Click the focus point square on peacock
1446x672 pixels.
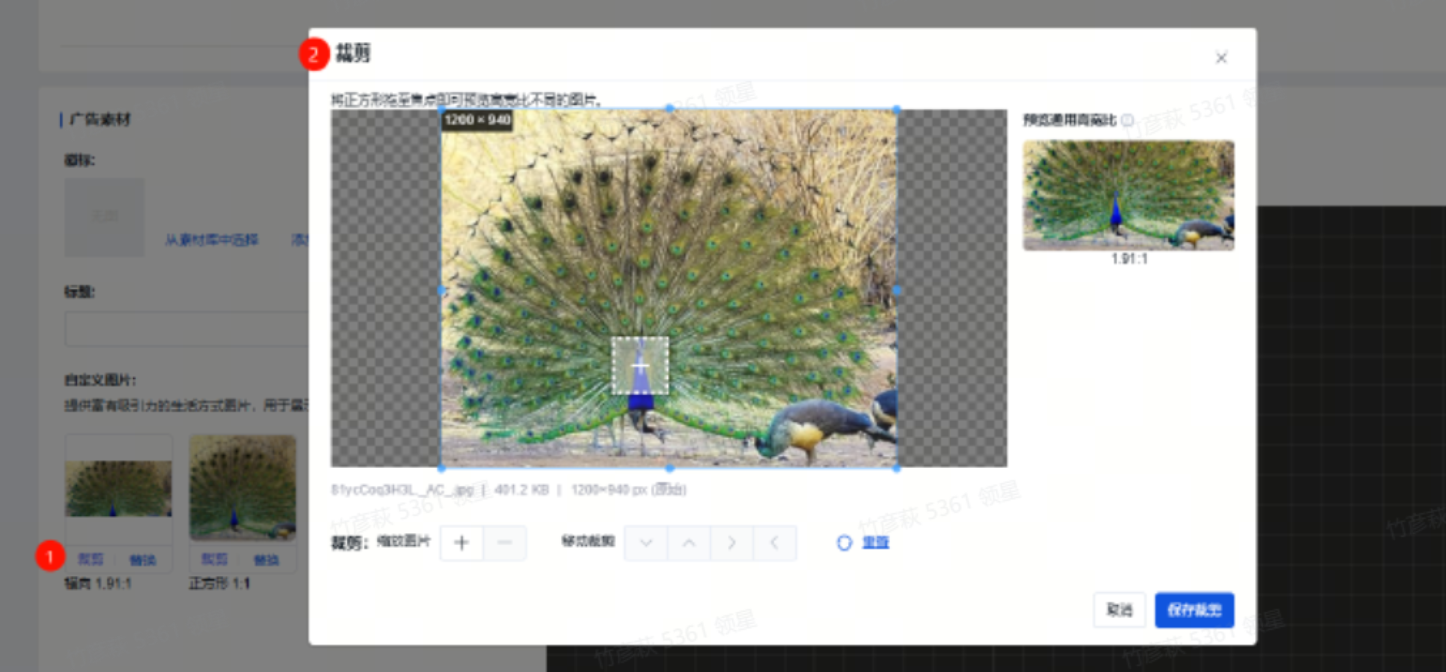pos(641,365)
